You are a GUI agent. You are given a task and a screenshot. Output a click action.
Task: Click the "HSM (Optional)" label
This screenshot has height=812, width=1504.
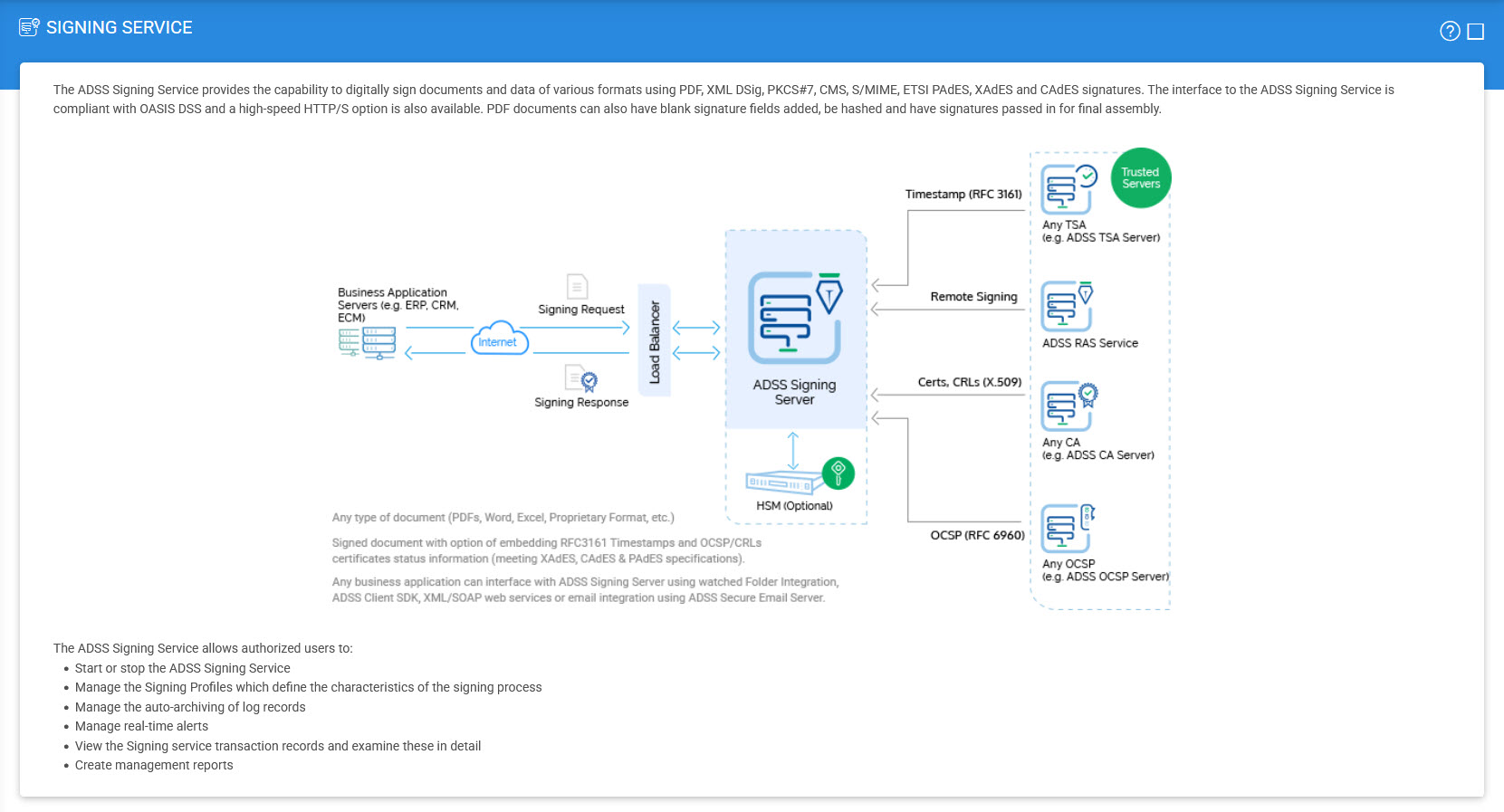coord(795,506)
